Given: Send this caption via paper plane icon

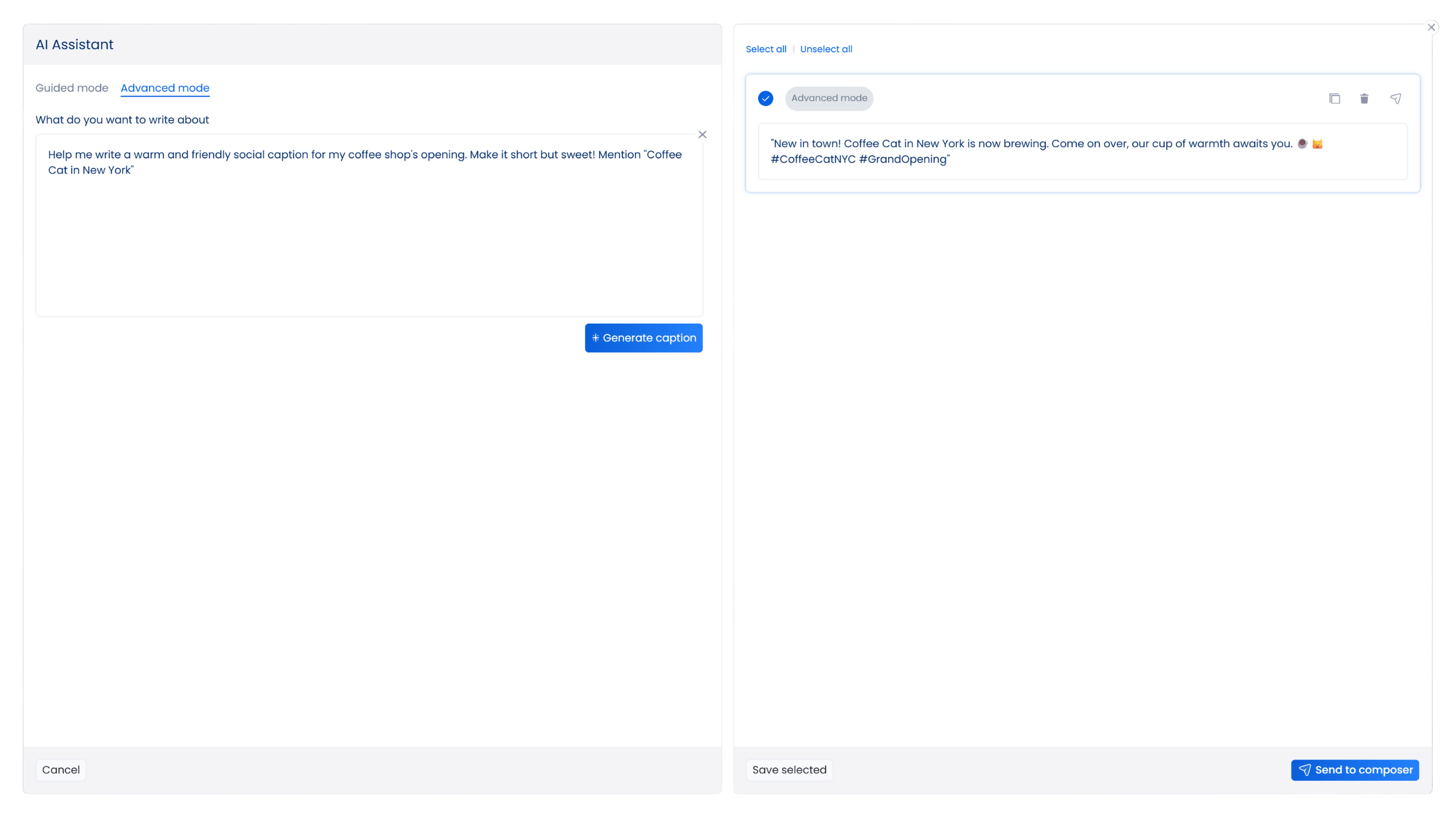Looking at the screenshot, I should tap(1395, 99).
